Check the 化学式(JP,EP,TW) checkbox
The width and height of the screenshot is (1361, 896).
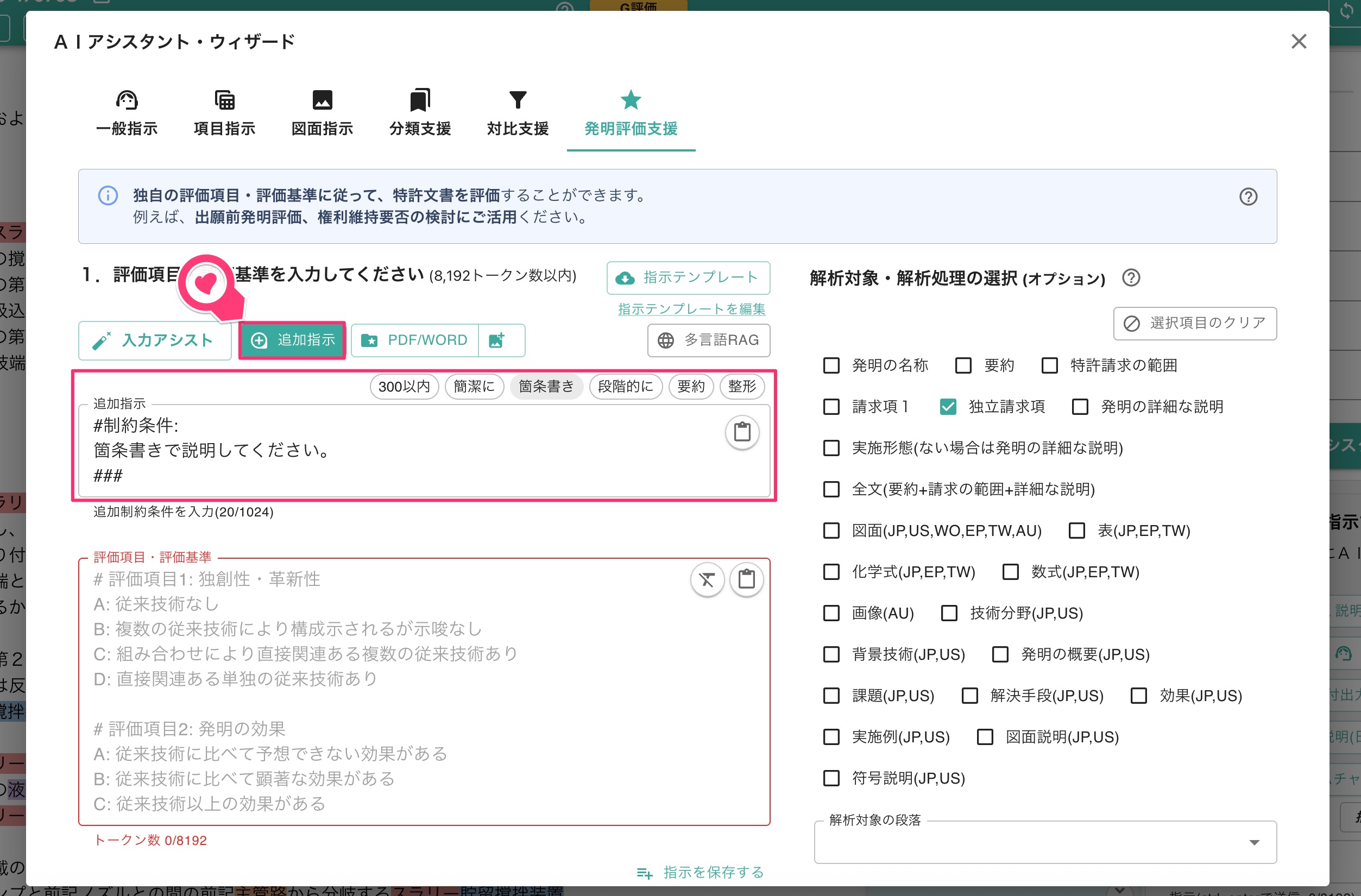[x=831, y=572]
